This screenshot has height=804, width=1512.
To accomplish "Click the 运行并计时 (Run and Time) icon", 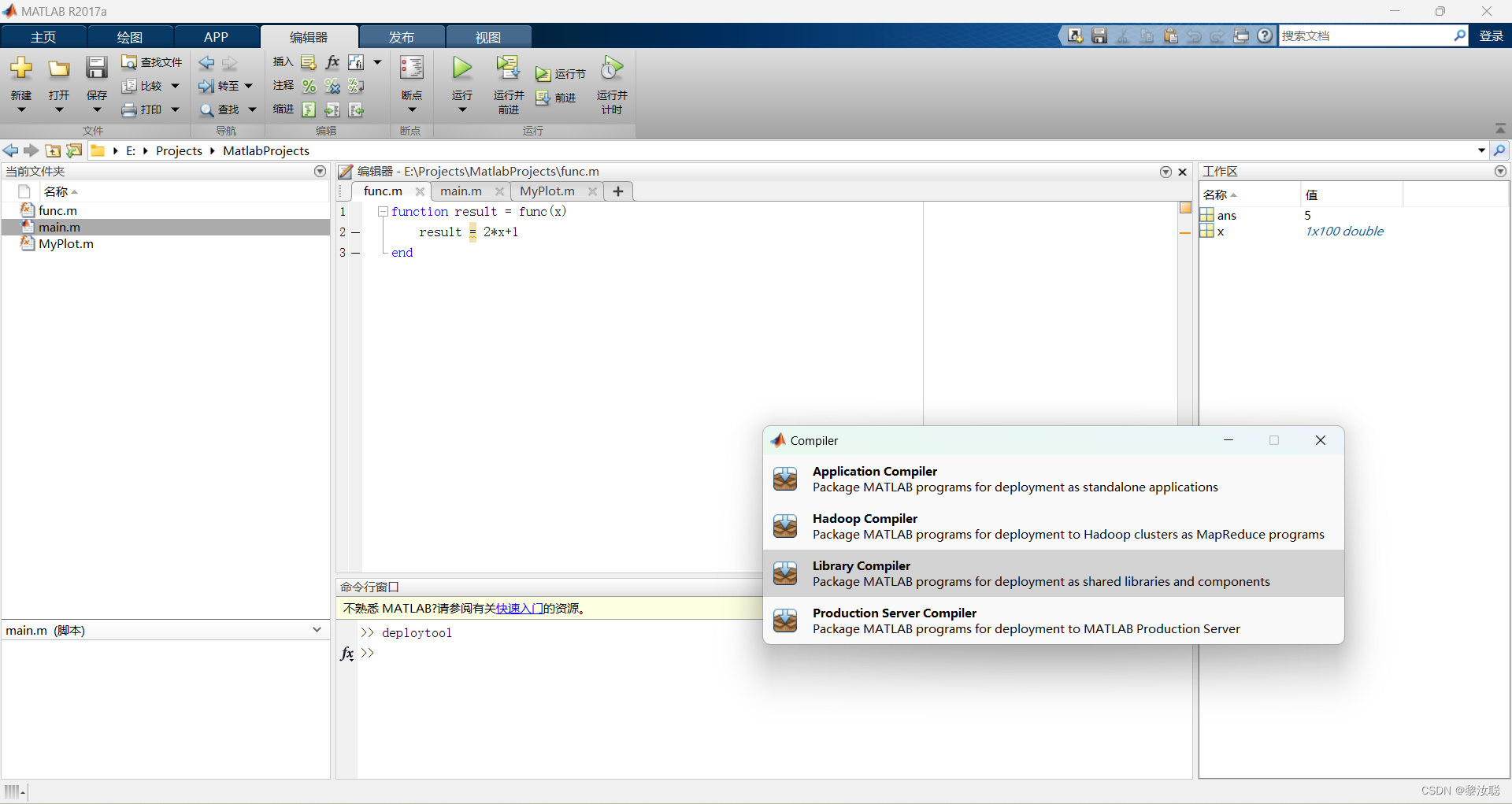I will (612, 68).
